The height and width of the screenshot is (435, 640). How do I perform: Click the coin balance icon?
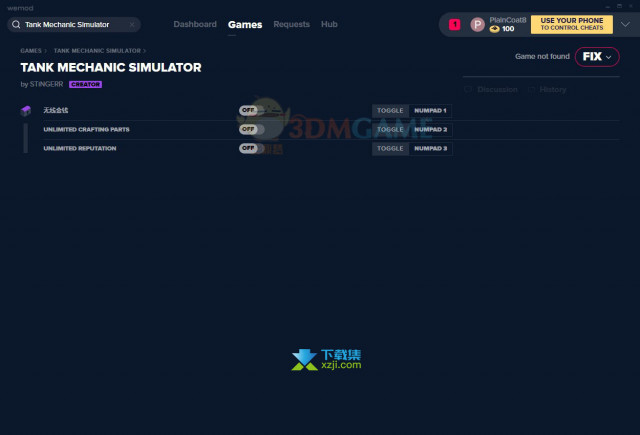tap(494, 29)
